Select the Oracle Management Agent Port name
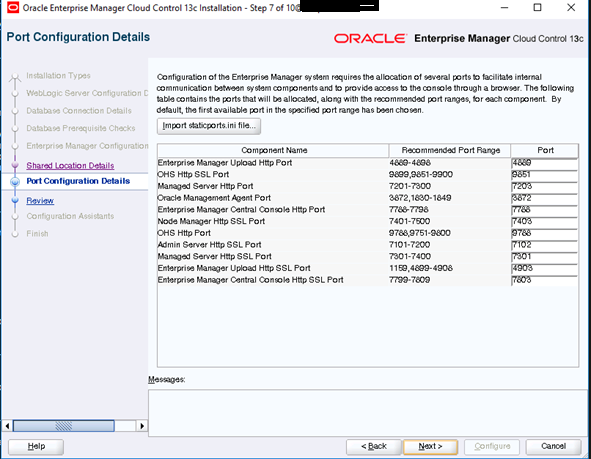591x459 pixels. coord(214,198)
